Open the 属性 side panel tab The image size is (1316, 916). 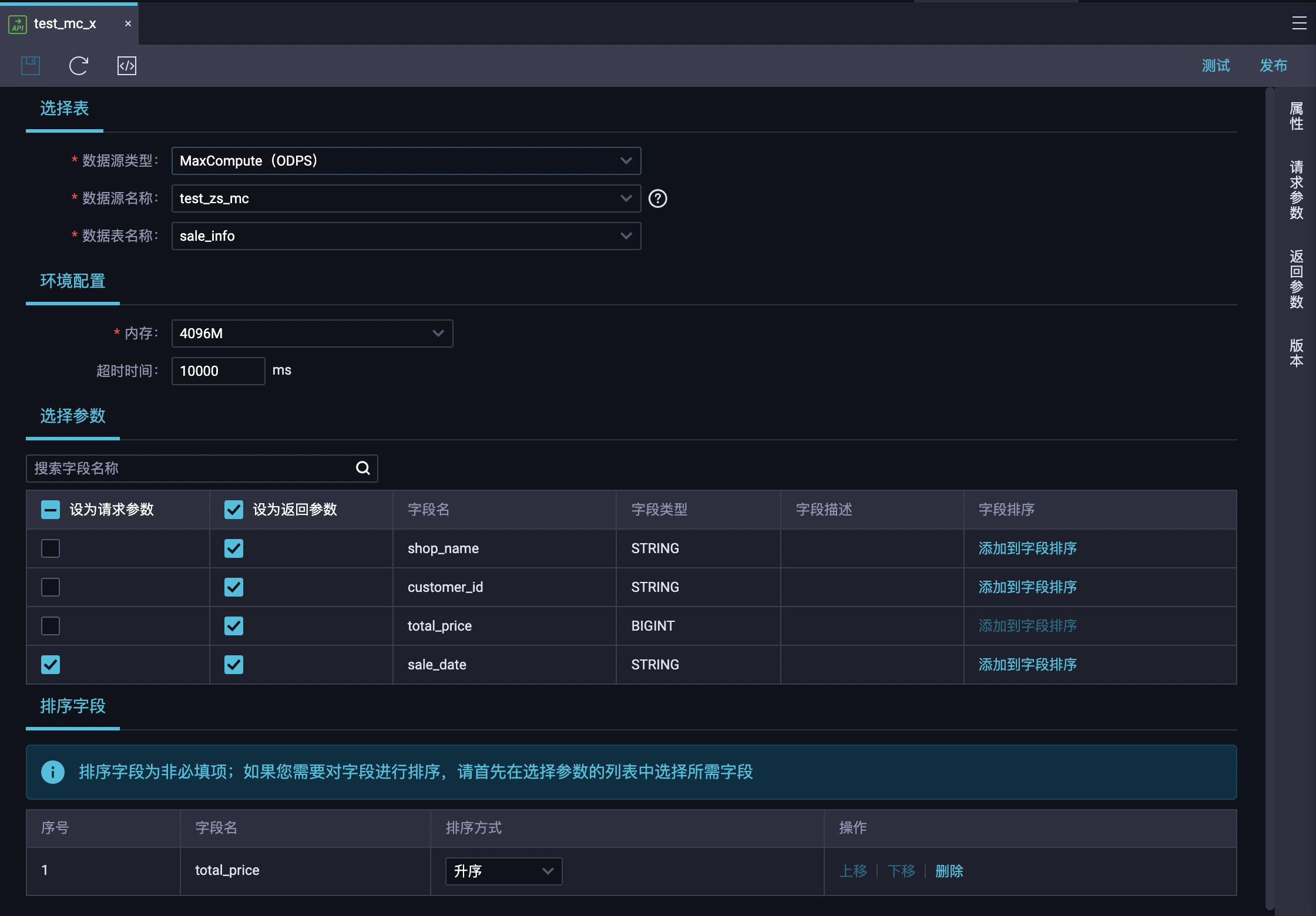click(1296, 116)
